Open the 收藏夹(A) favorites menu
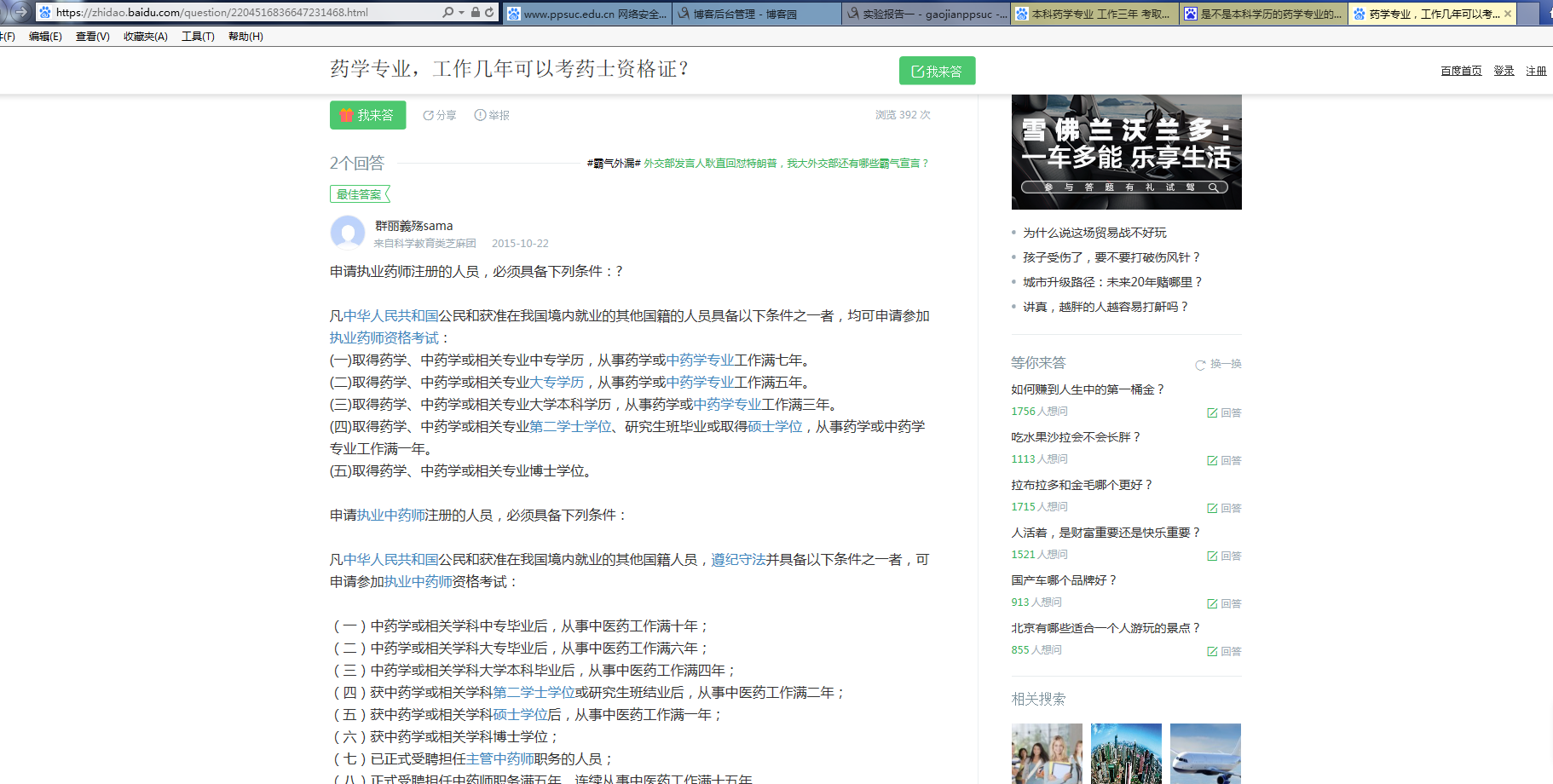1553x784 pixels. click(x=145, y=37)
